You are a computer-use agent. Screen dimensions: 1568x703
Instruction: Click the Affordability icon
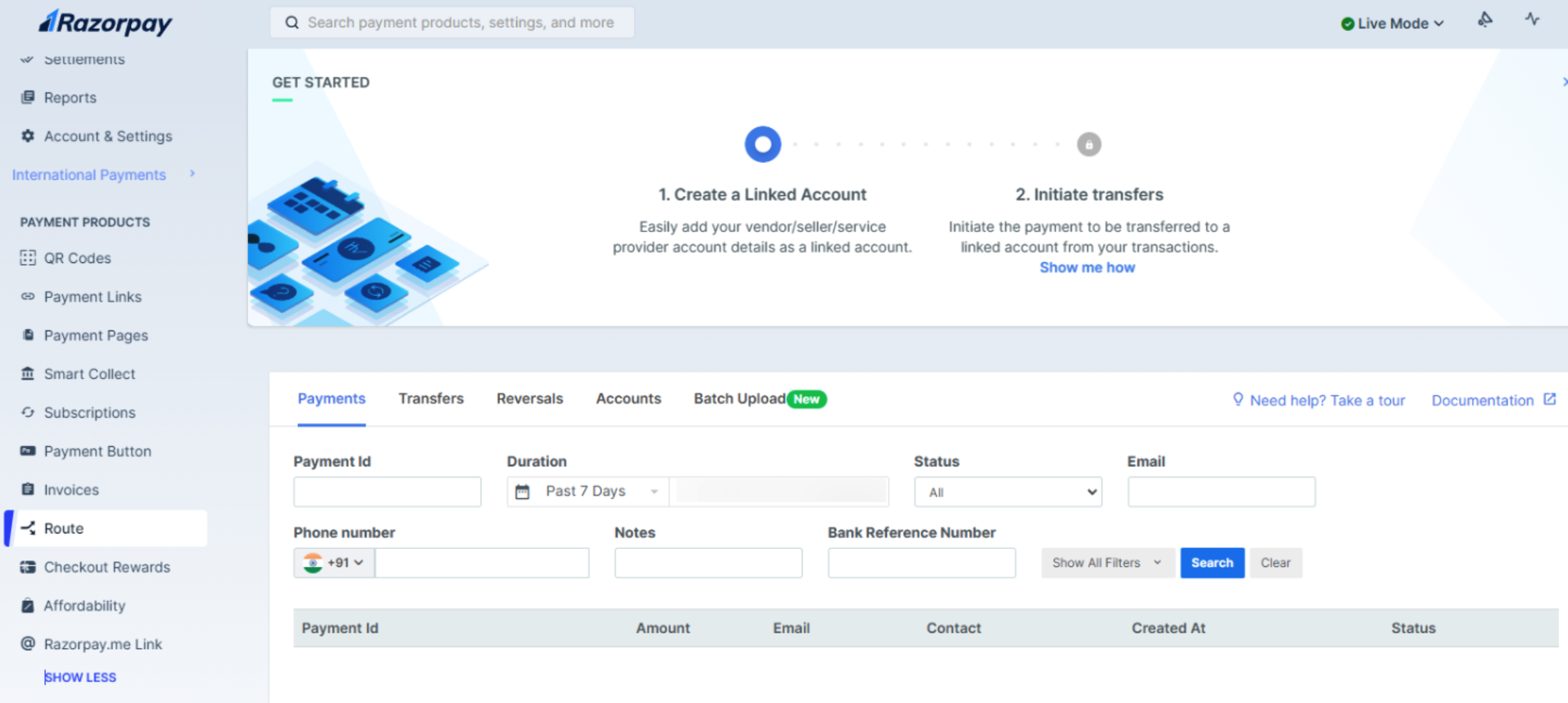tap(28, 606)
